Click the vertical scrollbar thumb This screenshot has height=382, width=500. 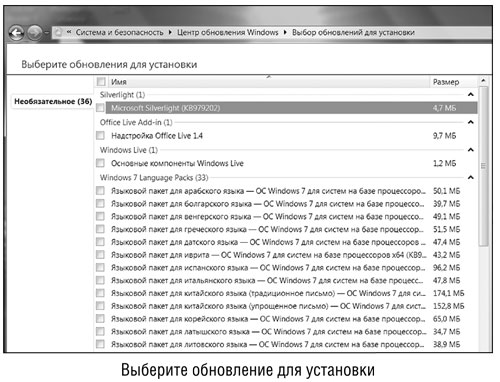tap(483, 166)
